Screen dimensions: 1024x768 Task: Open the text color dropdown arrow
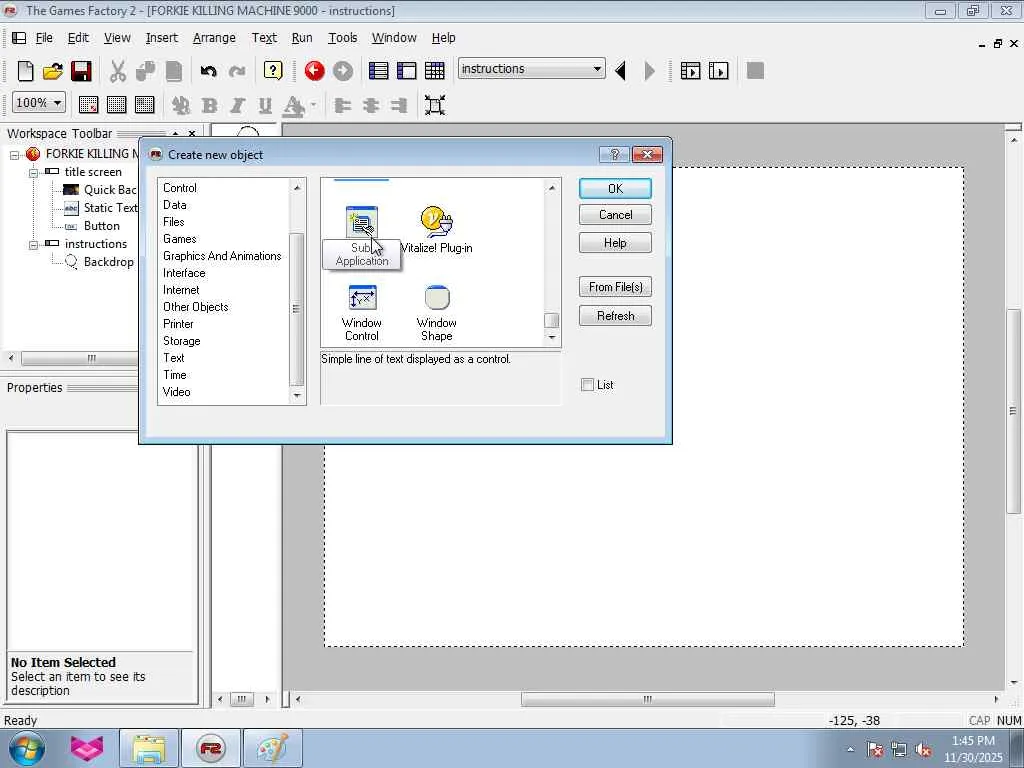pyautogui.click(x=313, y=104)
